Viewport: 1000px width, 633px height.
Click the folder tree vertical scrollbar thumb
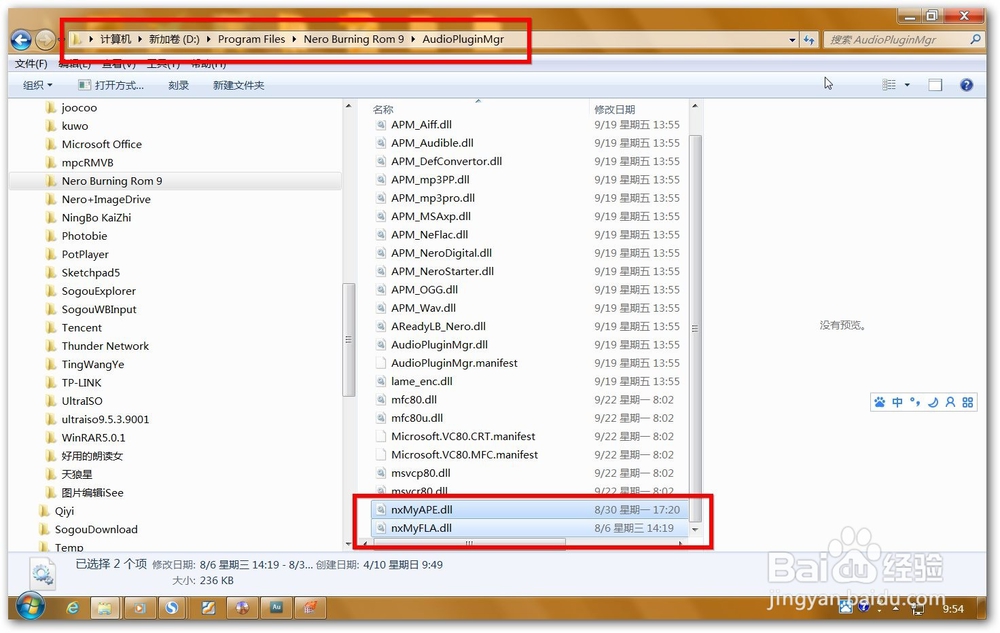click(348, 340)
